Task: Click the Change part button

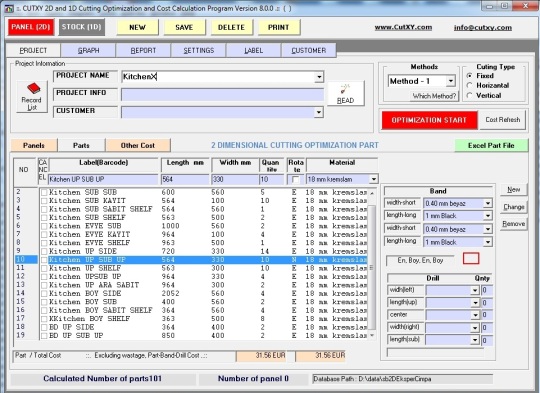Action: point(513,207)
